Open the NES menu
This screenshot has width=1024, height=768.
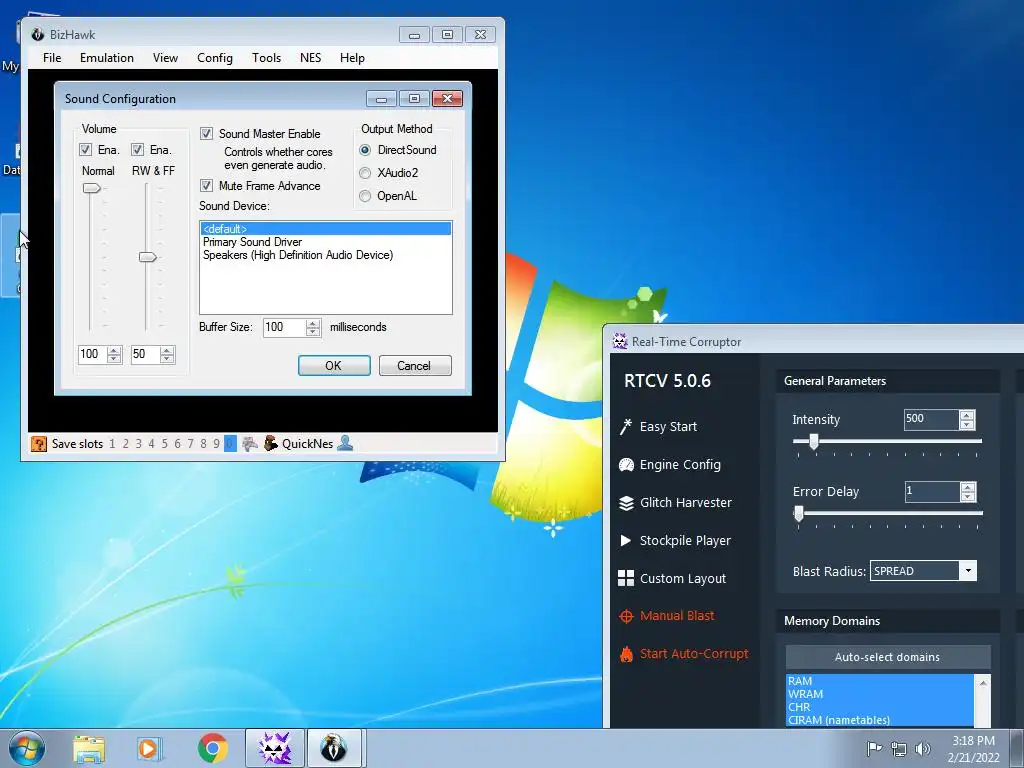pyautogui.click(x=310, y=57)
